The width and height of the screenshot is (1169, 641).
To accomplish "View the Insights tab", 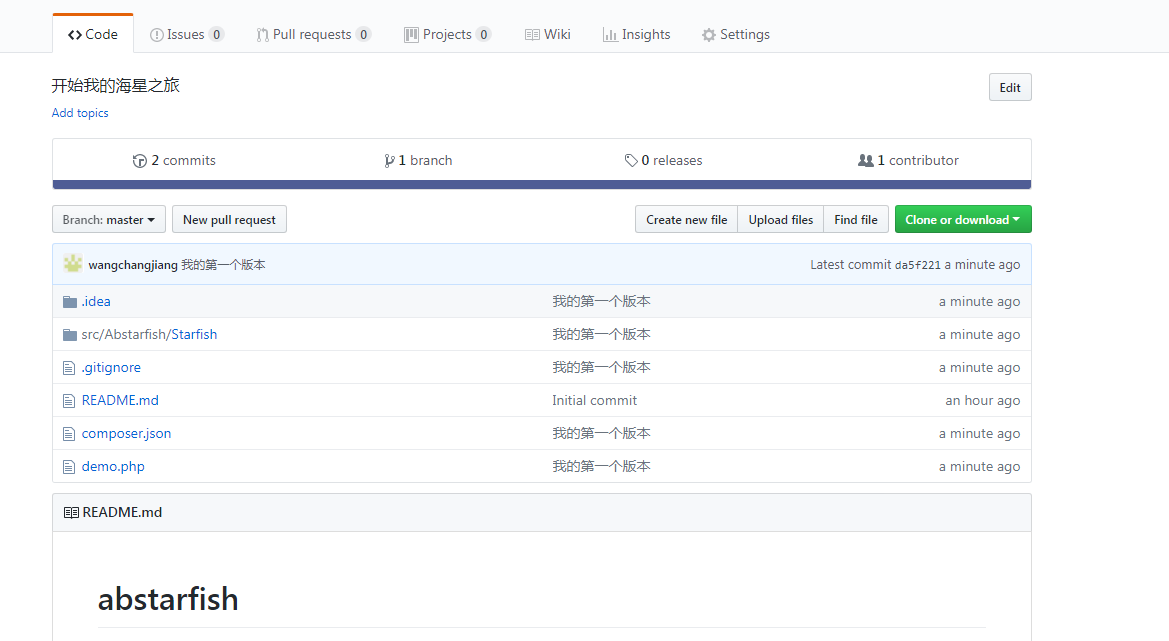I will point(637,34).
